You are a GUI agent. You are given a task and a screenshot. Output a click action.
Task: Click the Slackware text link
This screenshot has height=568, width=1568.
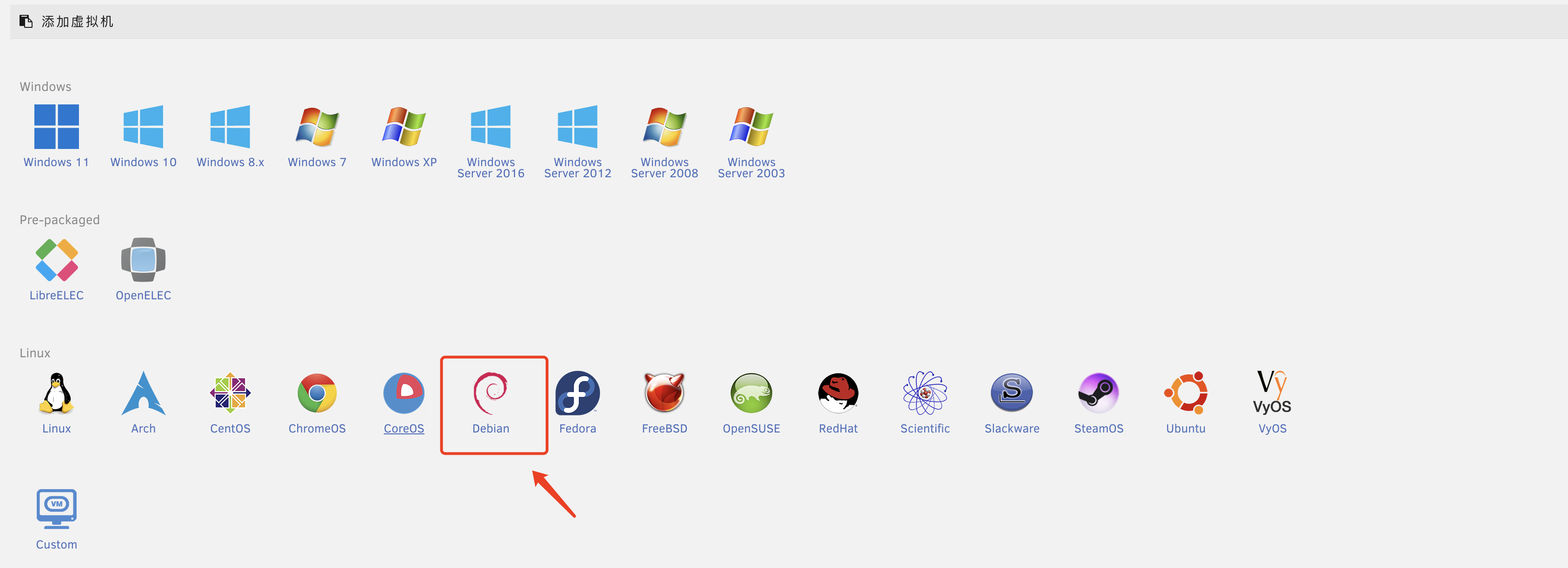click(x=1012, y=429)
